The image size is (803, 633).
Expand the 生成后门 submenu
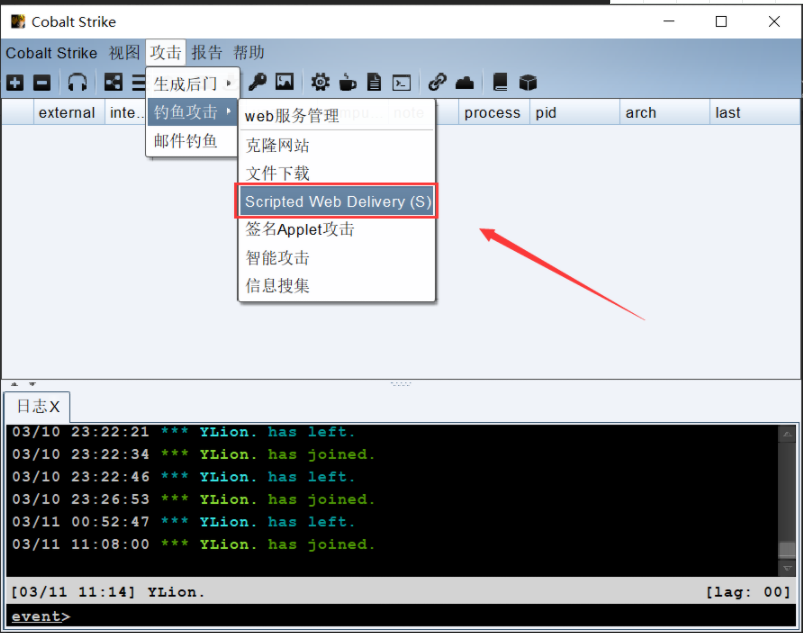[x=193, y=83]
